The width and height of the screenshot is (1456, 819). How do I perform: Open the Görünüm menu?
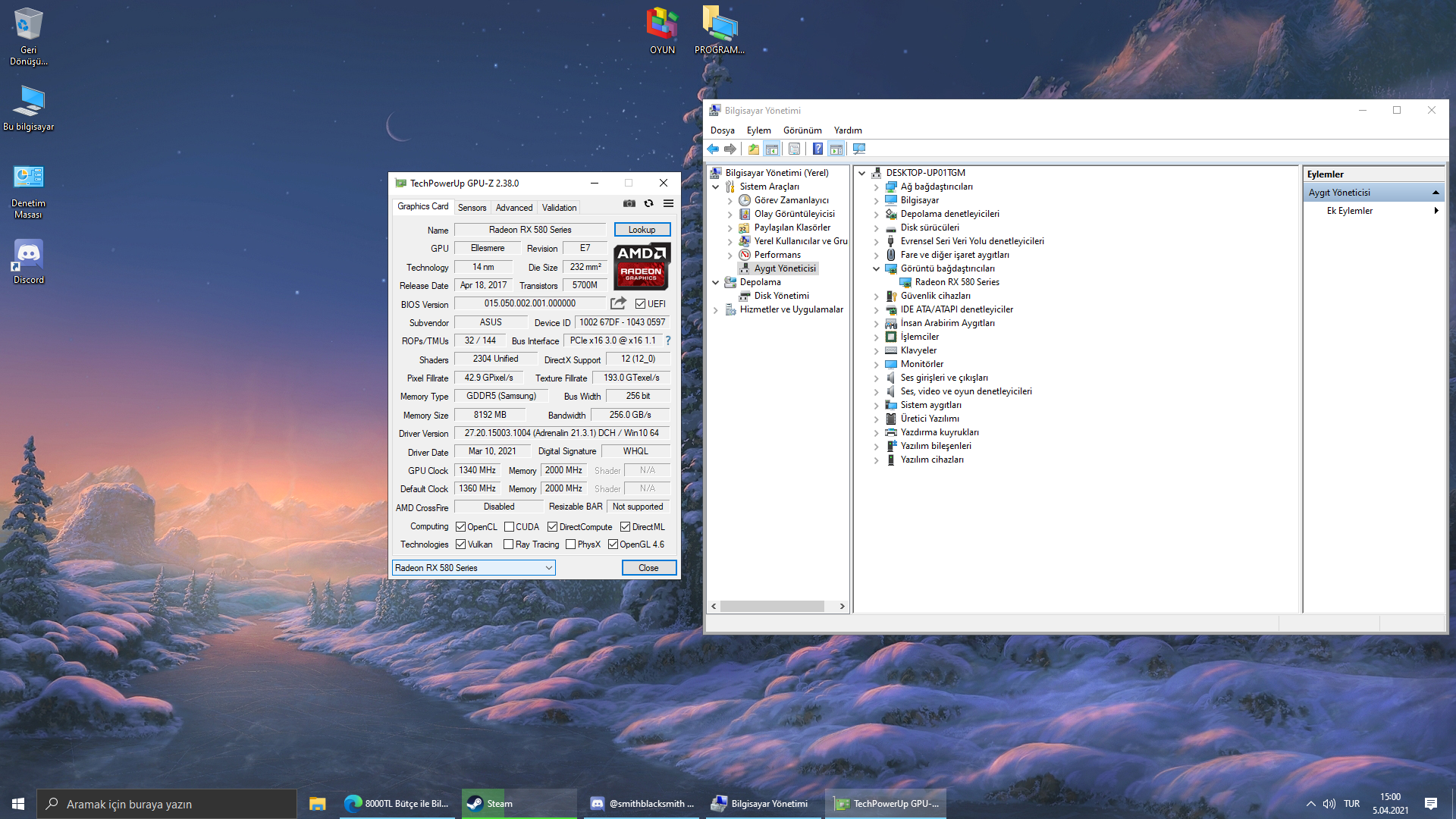(802, 130)
